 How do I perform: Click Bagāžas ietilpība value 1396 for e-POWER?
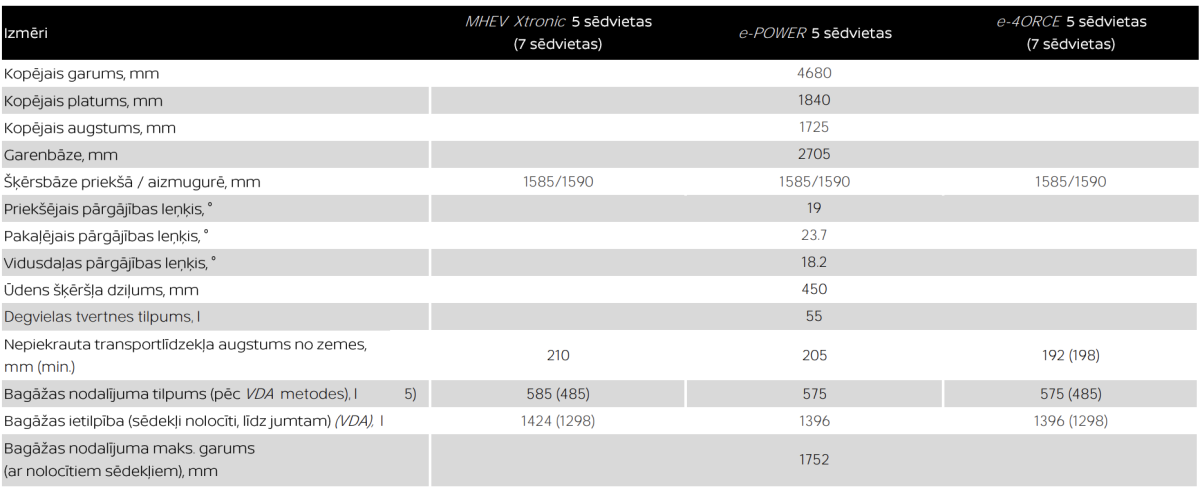click(x=811, y=422)
